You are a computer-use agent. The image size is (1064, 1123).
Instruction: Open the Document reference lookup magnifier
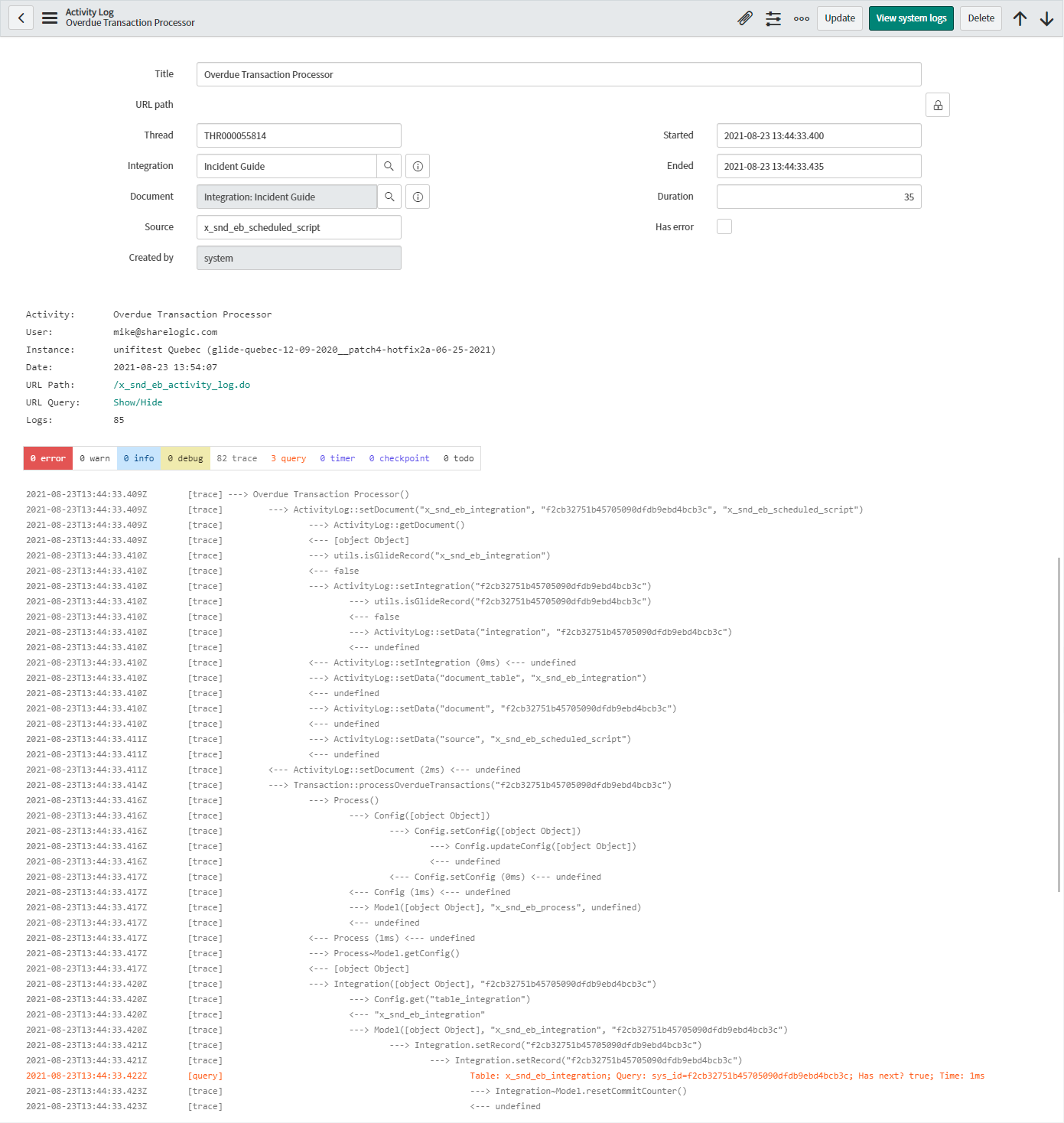[389, 197]
